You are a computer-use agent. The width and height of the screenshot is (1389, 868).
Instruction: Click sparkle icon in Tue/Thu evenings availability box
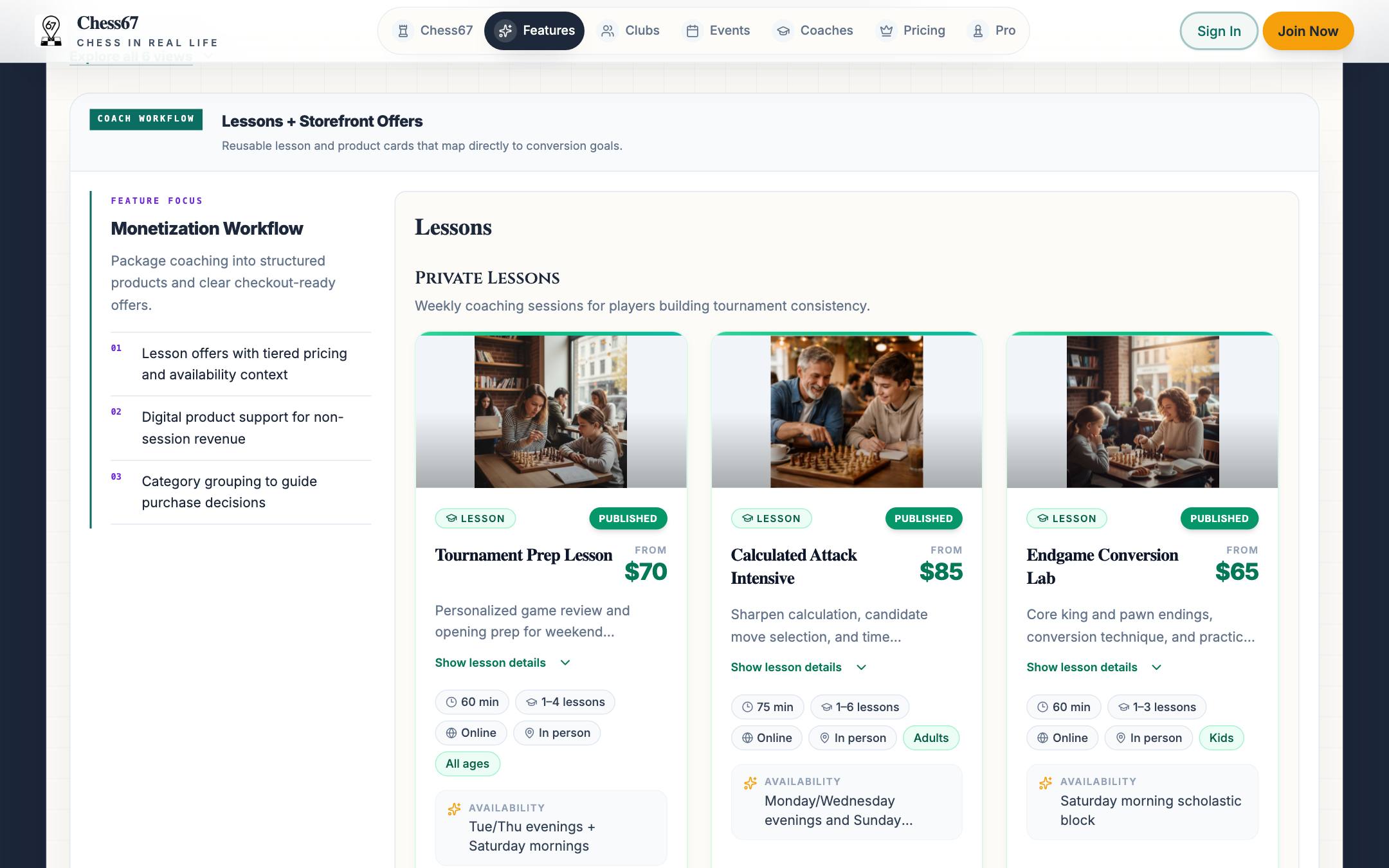coord(454,809)
